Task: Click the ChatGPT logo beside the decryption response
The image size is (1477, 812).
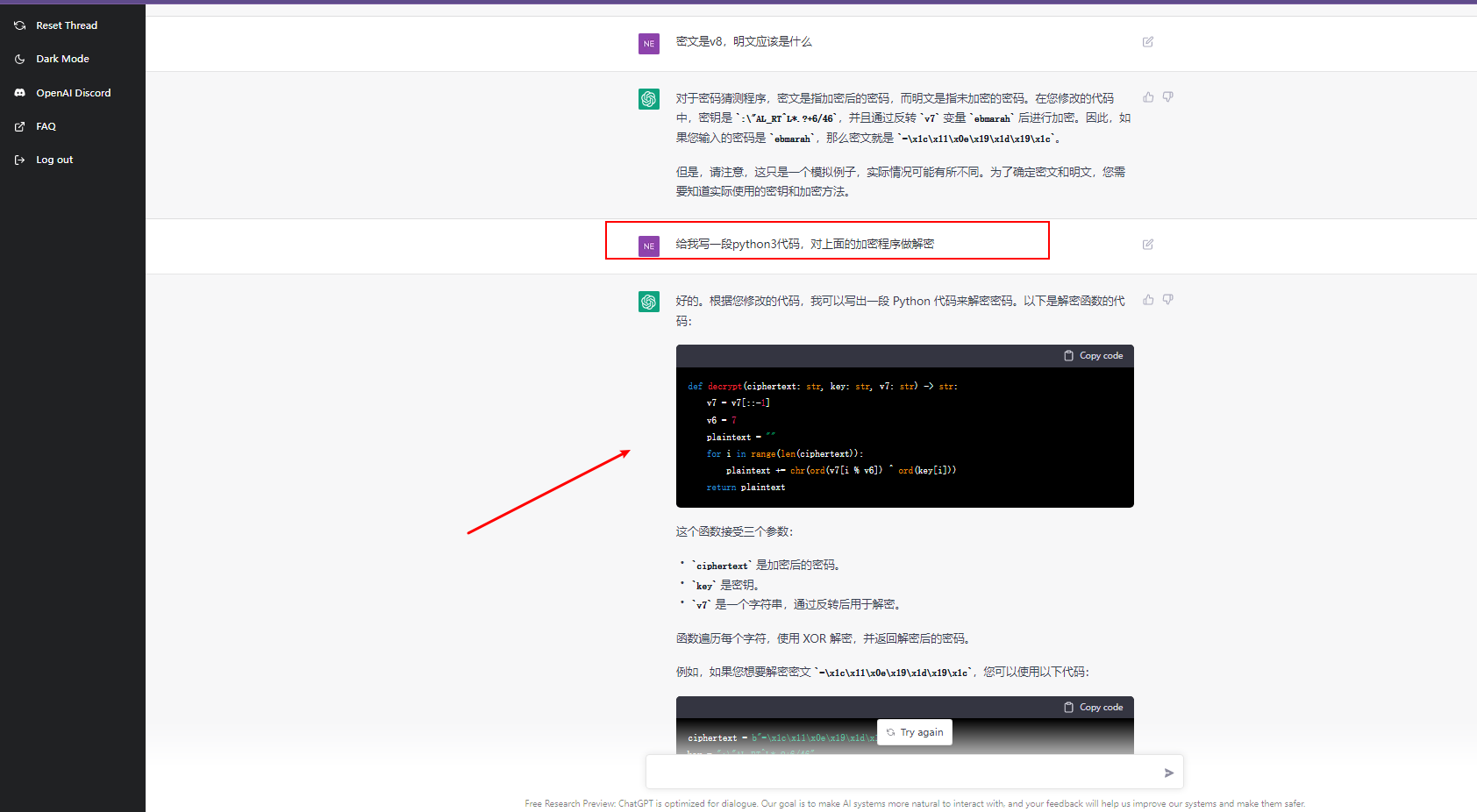Action: click(x=648, y=302)
